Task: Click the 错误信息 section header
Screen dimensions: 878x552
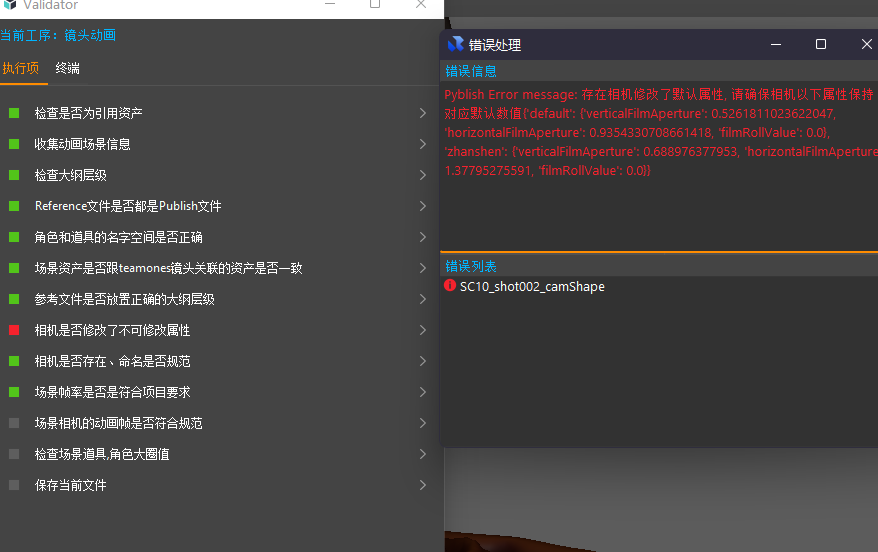Action: [x=471, y=71]
